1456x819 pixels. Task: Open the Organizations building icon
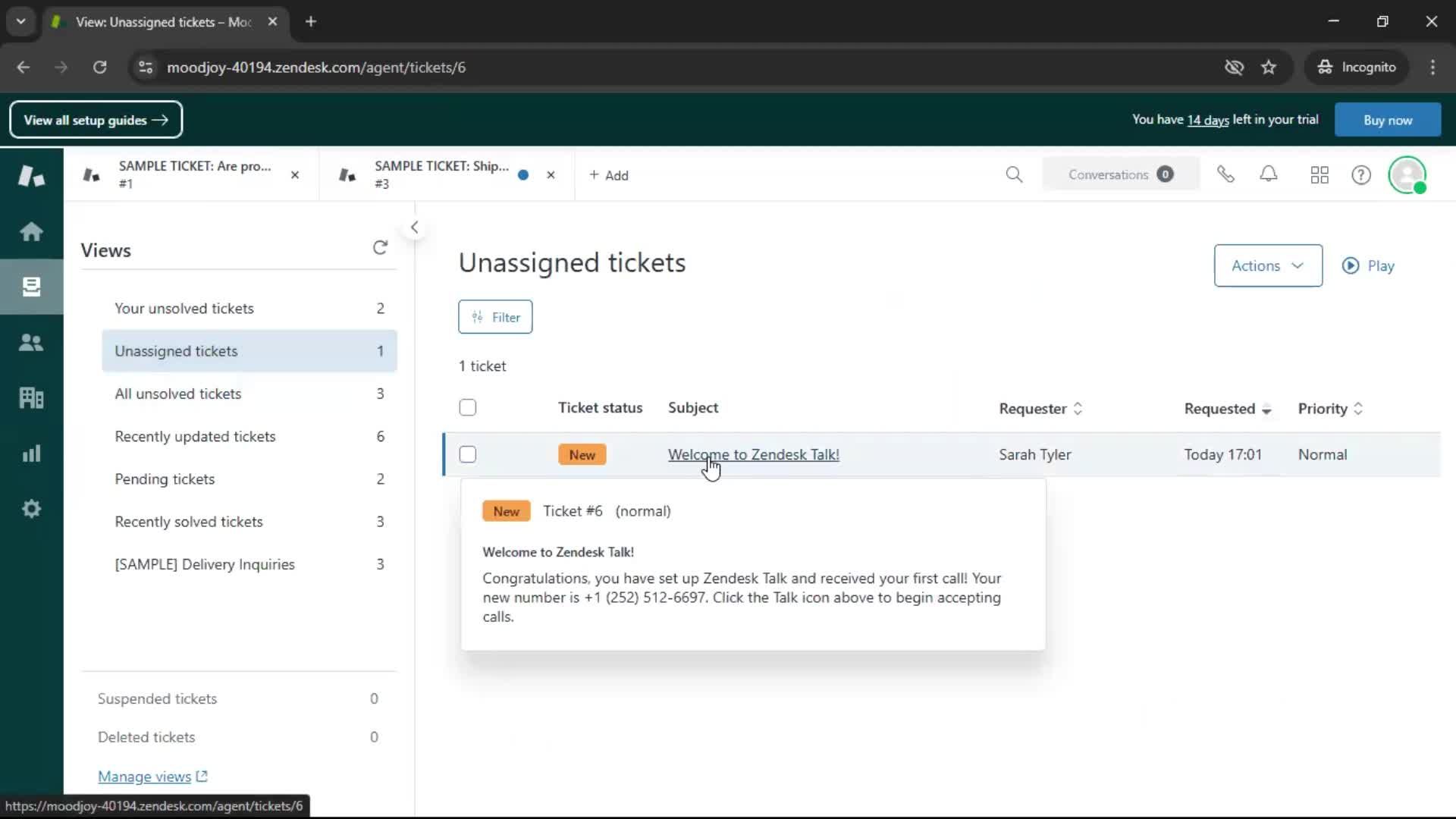pyautogui.click(x=31, y=398)
